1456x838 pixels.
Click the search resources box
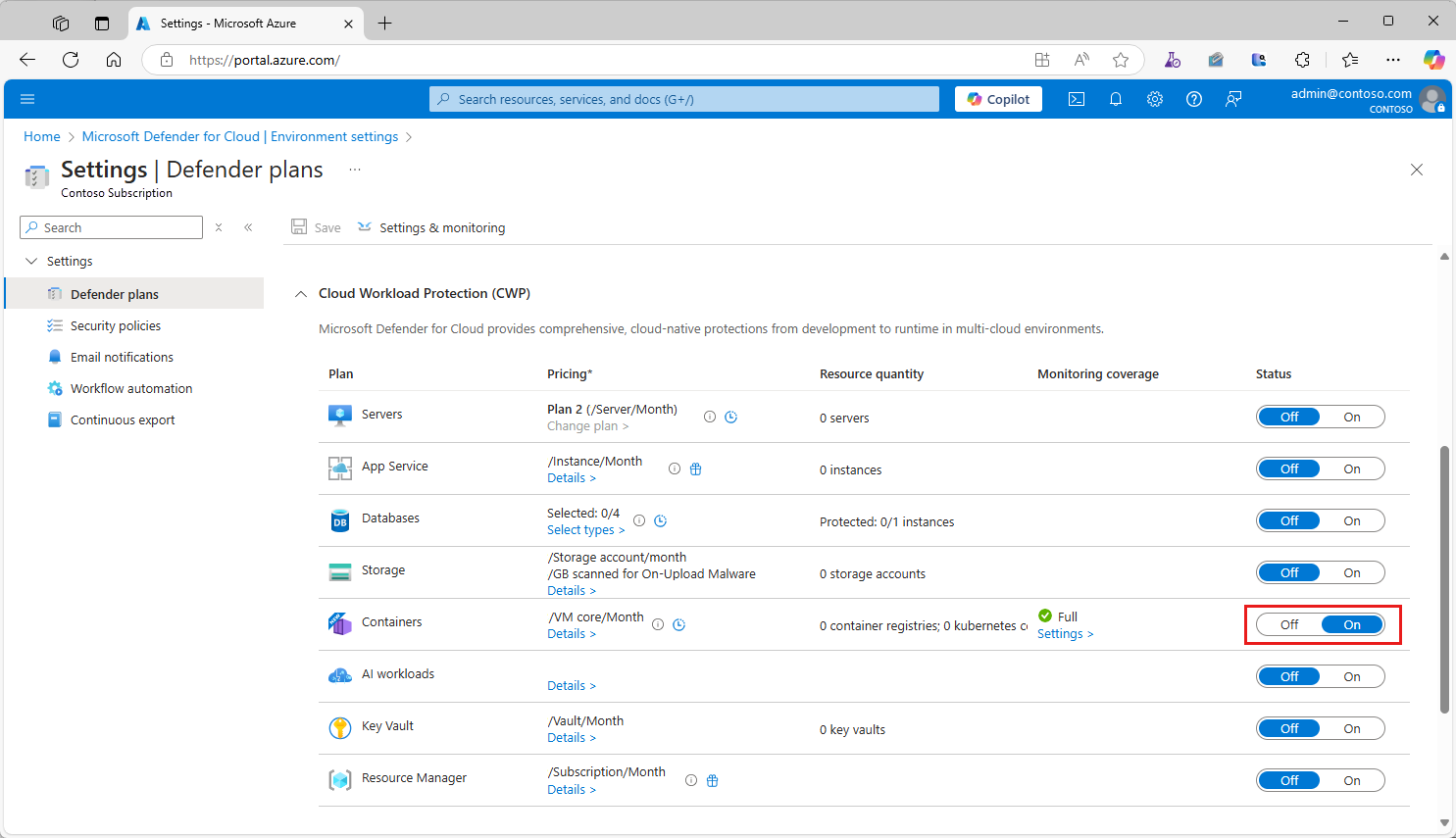(684, 99)
